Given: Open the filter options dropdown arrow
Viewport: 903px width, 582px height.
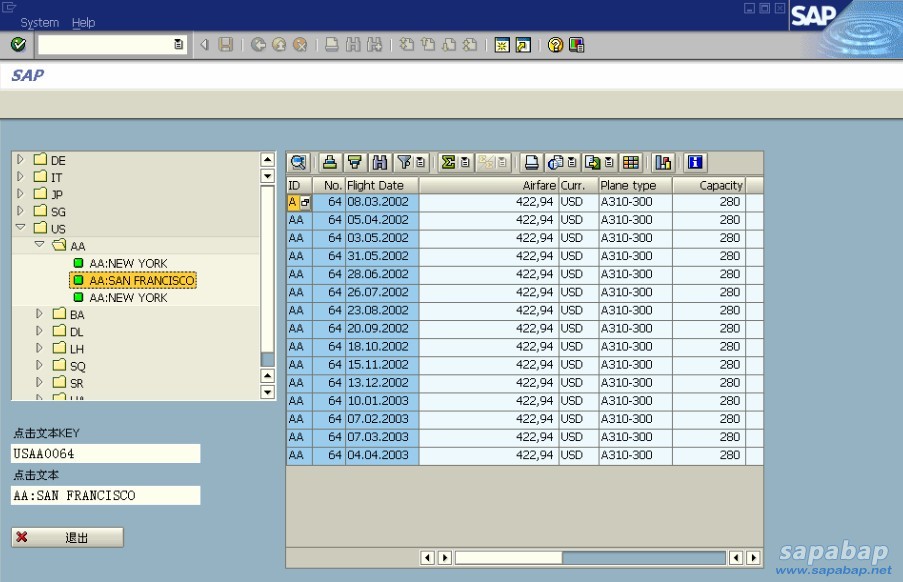Looking at the screenshot, I should pyautogui.click(x=420, y=162).
